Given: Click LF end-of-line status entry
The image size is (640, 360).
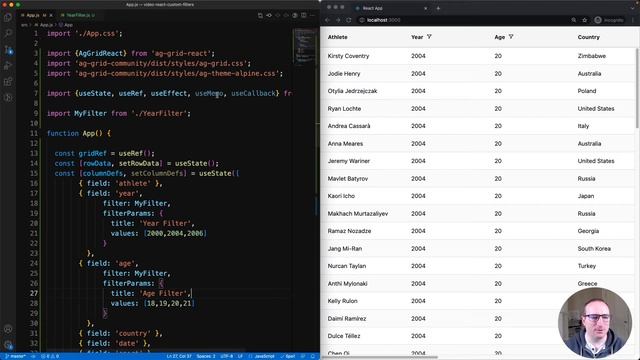Looking at the screenshot, I should point(240,356).
